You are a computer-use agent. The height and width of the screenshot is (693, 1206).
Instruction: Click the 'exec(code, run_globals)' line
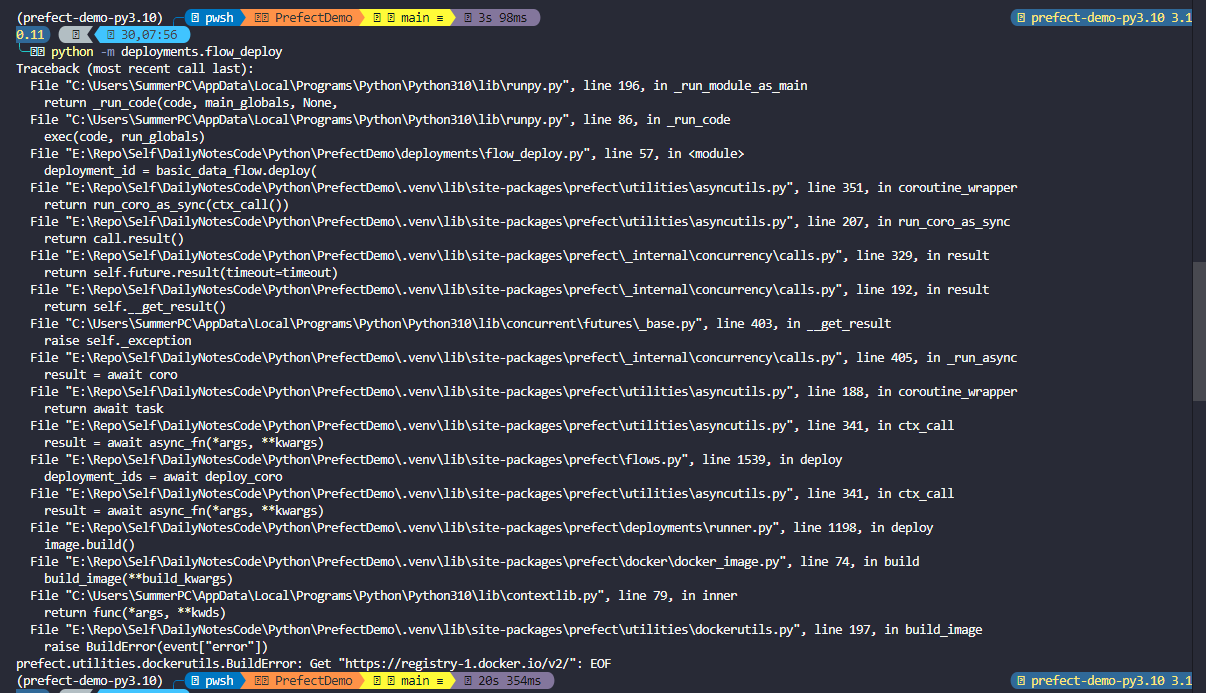[124, 136]
